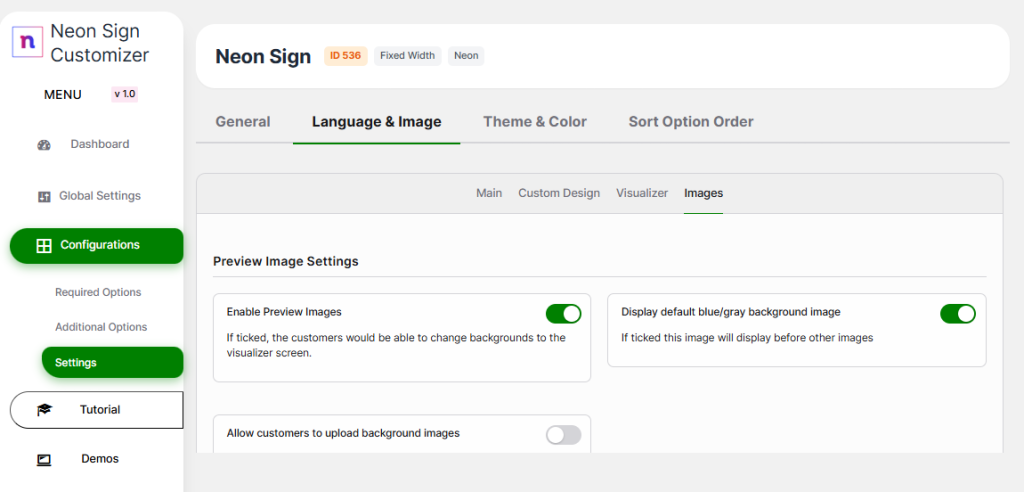Click the Neon Sign Customizer logo icon
Screen dimensions: 1024x492
27,42
